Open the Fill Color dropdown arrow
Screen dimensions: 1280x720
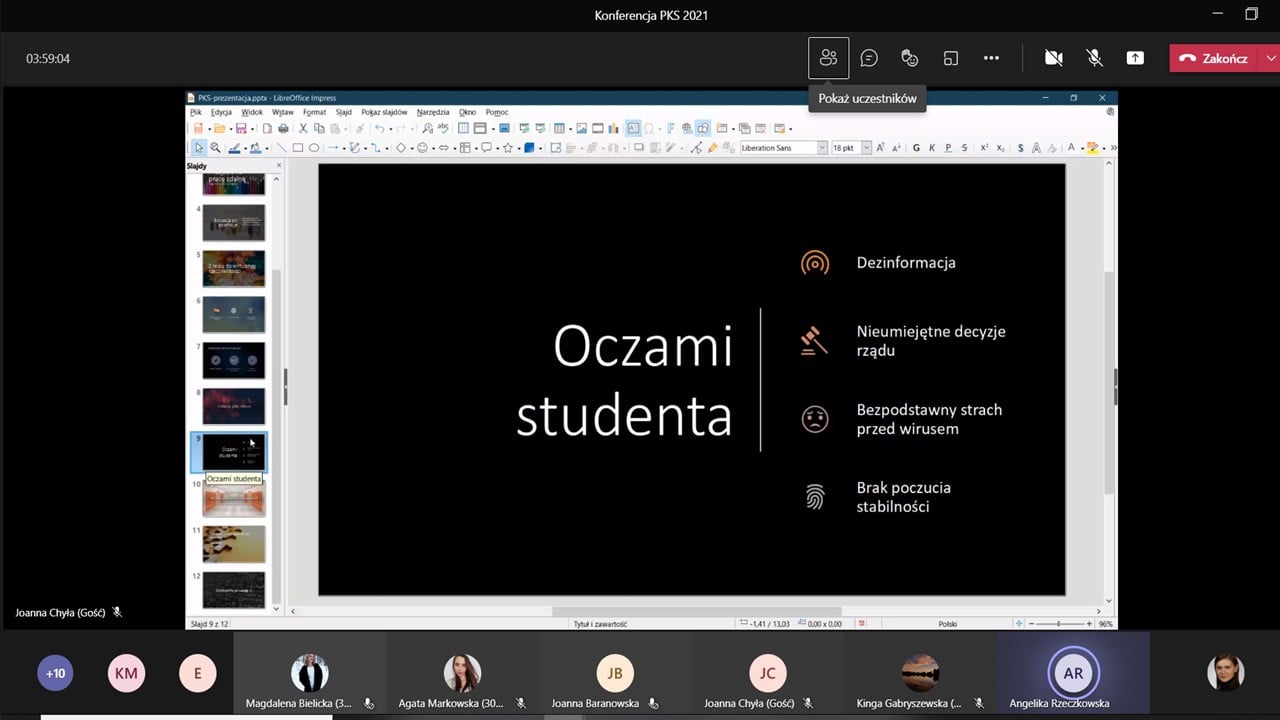[267, 148]
